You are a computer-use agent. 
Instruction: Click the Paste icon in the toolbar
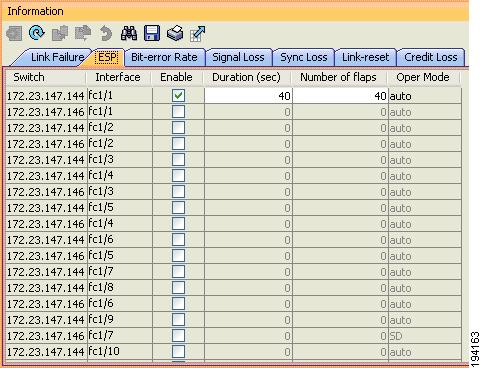click(x=83, y=33)
